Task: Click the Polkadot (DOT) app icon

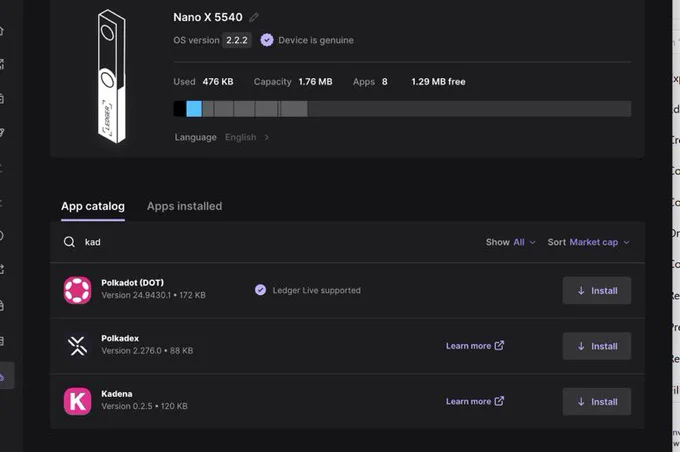Action: pyautogui.click(x=78, y=290)
